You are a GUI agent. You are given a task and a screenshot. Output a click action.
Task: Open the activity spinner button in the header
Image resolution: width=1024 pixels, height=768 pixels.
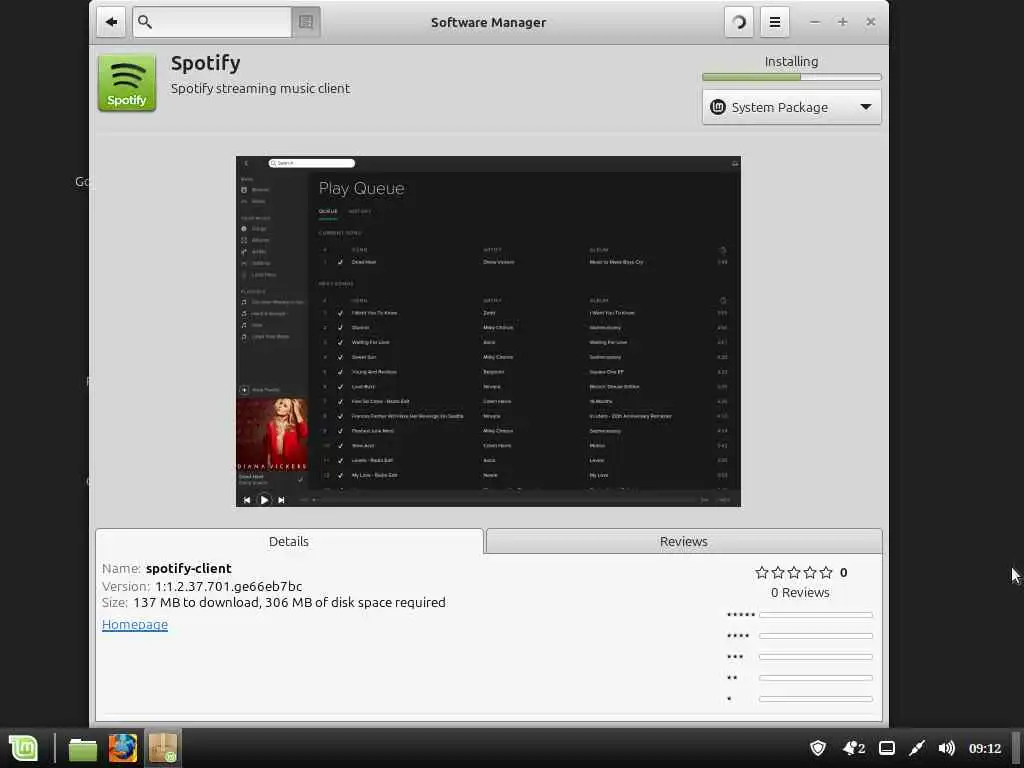739,22
